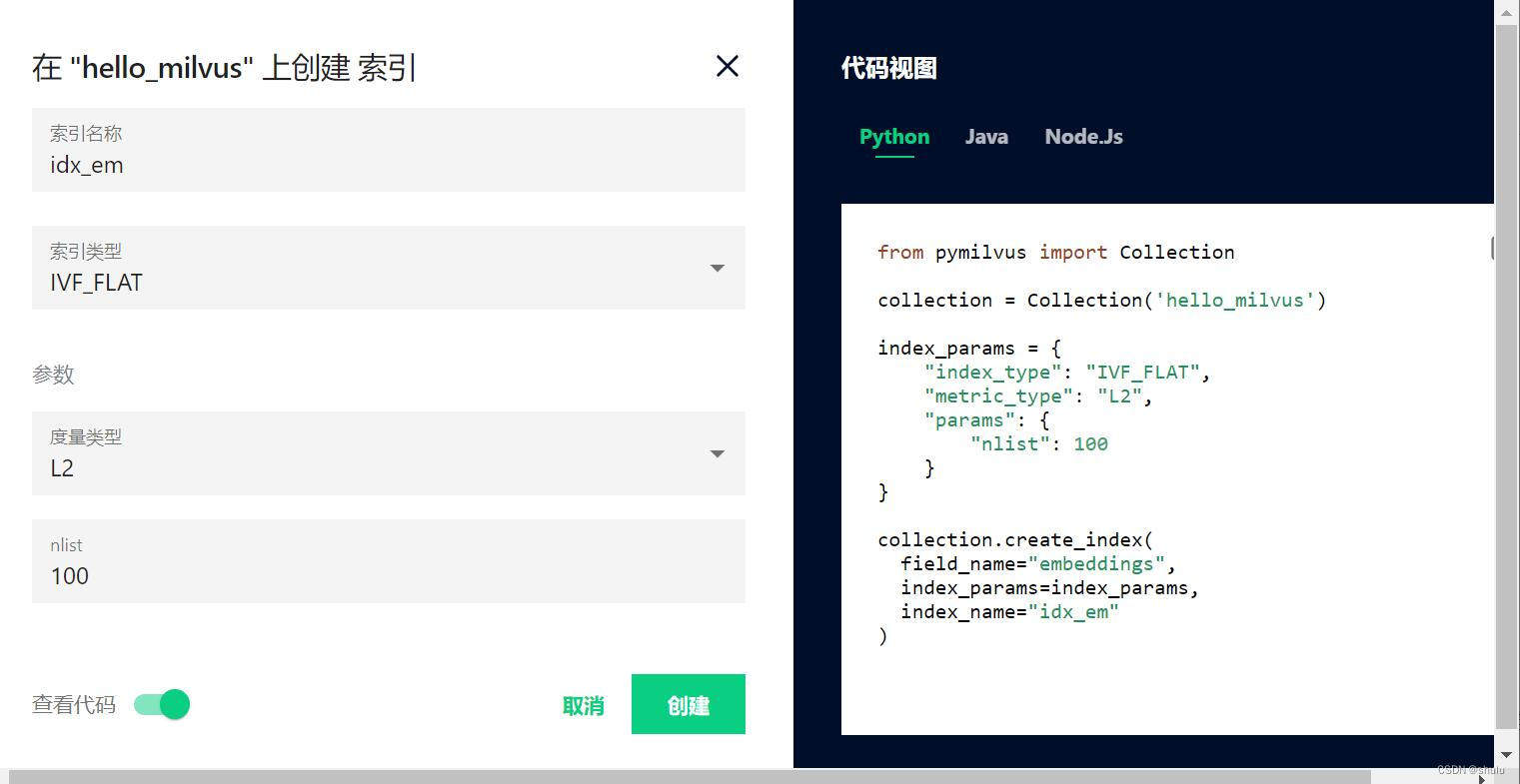Click the 'hello_milvus' string in code
Screen dimensions: 1520x784
coord(1235,300)
